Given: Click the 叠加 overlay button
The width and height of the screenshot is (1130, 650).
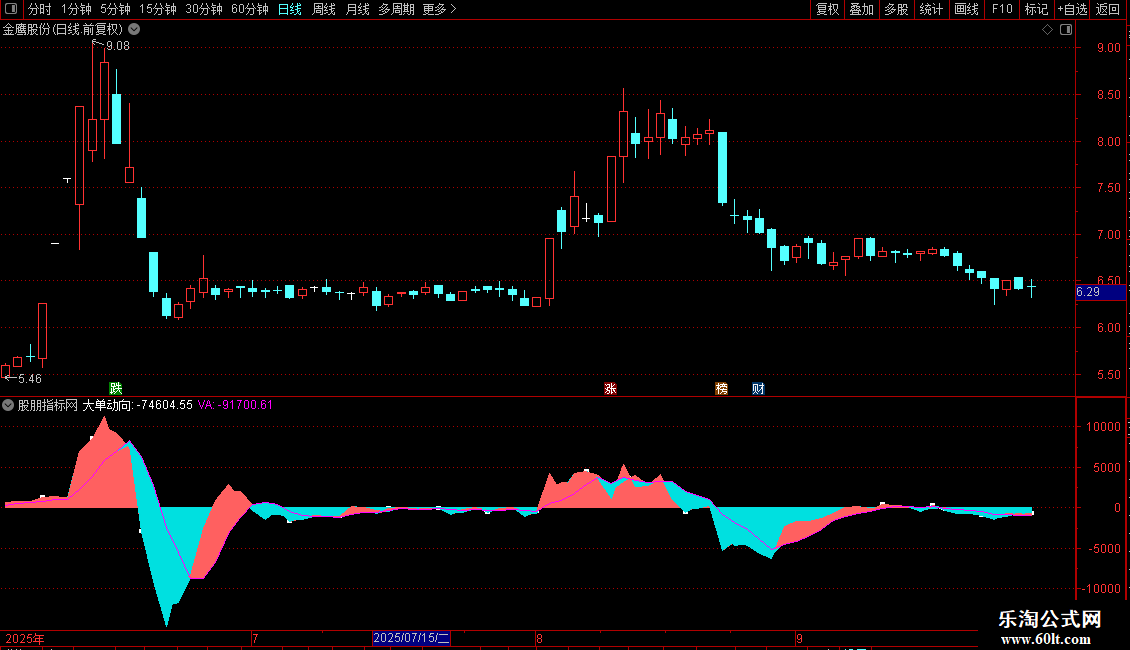Looking at the screenshot, I should (861, 9).
